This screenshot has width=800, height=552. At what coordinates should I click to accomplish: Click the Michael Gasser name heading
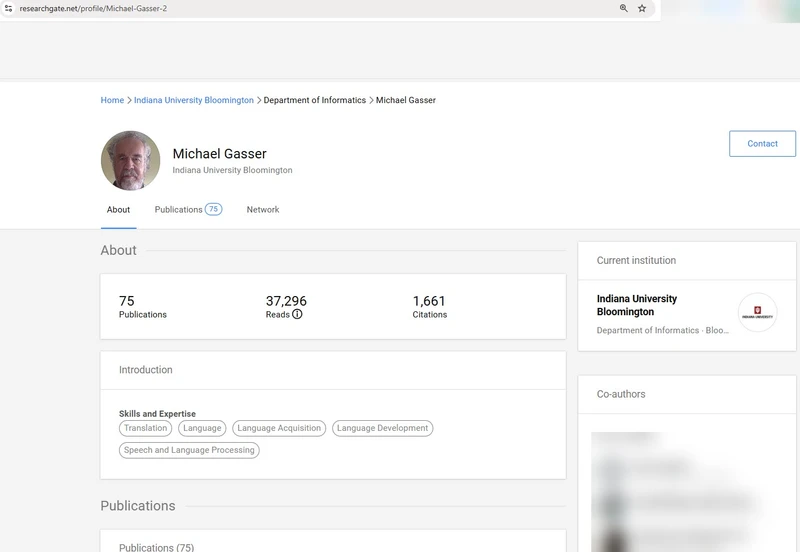pyautogui.click(x=219, y=154)
